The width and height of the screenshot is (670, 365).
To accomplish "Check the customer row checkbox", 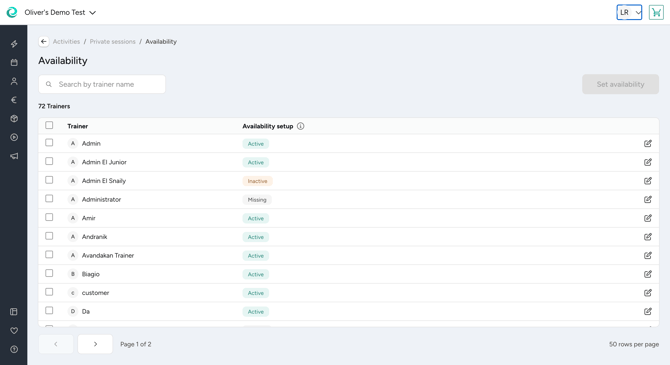I will 49,292.
